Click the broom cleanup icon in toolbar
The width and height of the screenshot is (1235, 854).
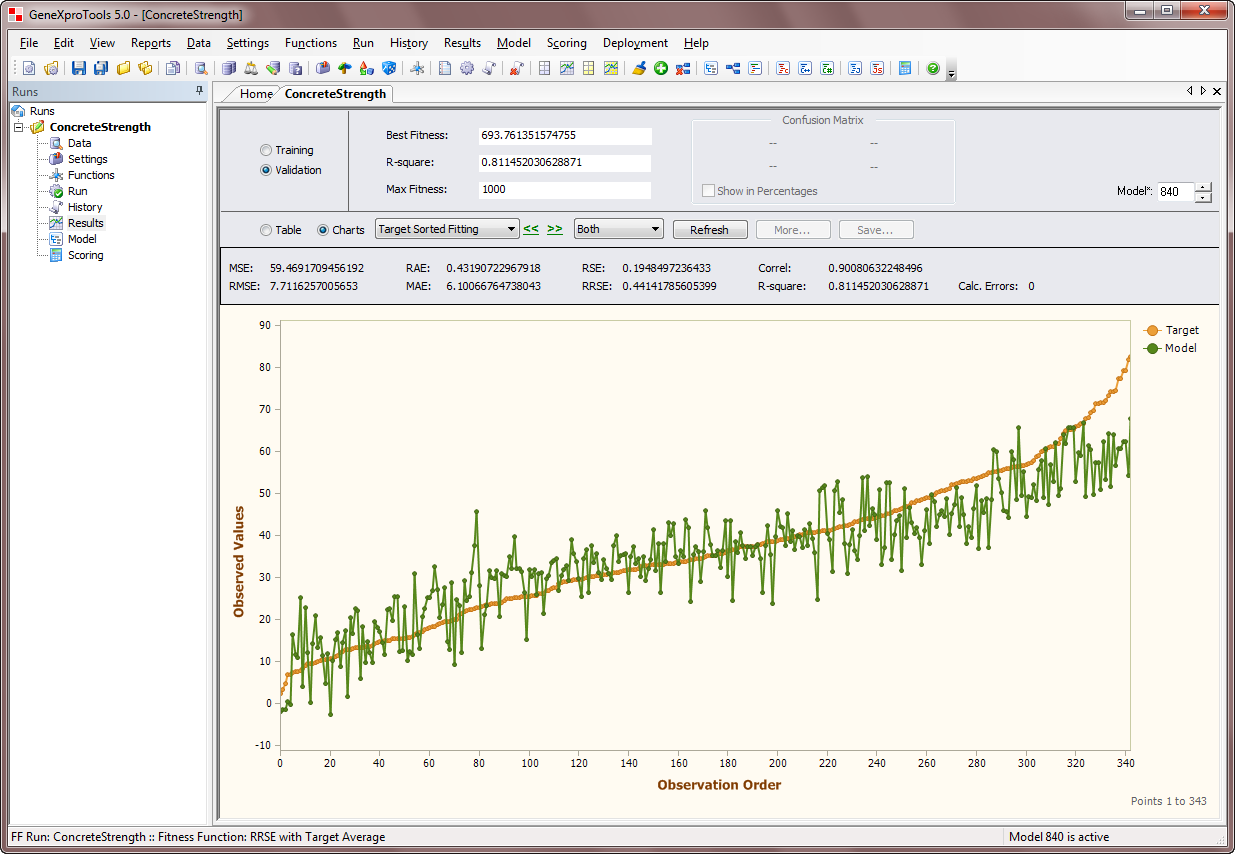coord(639,68)
